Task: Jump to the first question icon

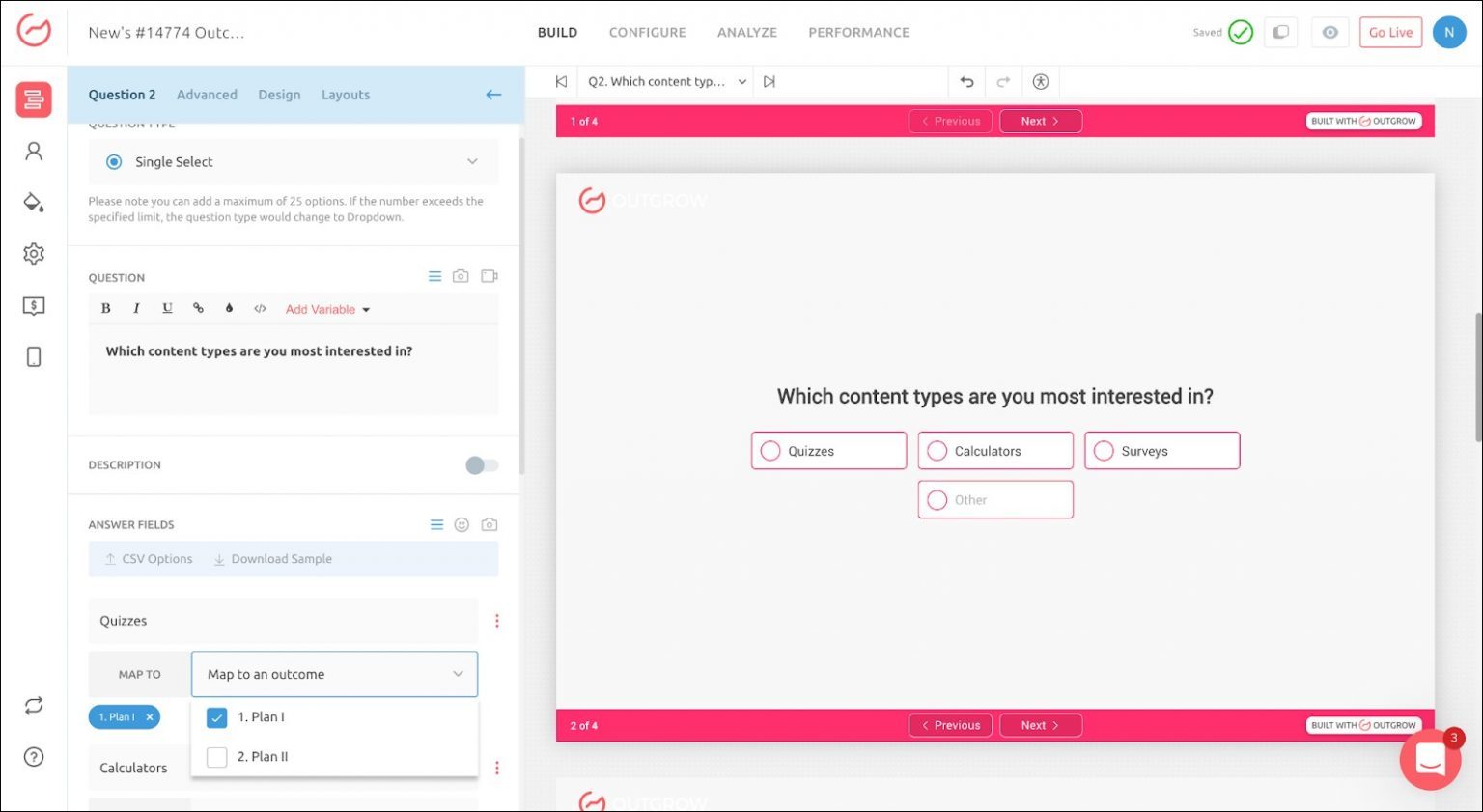Action: point(561,82)
